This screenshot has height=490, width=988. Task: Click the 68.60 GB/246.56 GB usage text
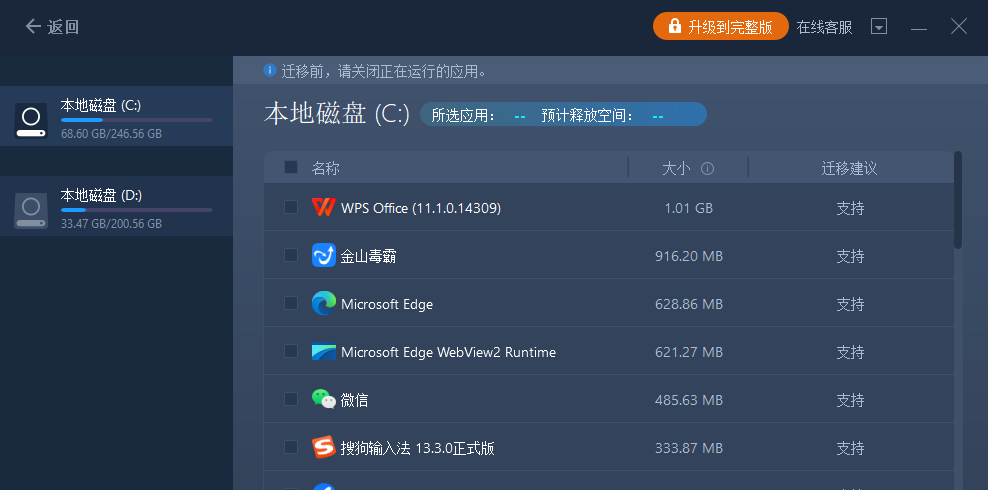(x=112, y=134)
